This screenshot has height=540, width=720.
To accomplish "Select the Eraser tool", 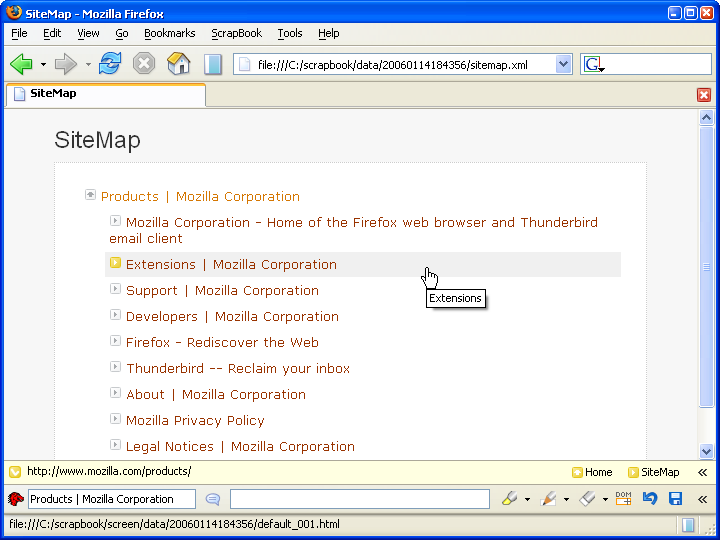I will click(x=588, y=499).
